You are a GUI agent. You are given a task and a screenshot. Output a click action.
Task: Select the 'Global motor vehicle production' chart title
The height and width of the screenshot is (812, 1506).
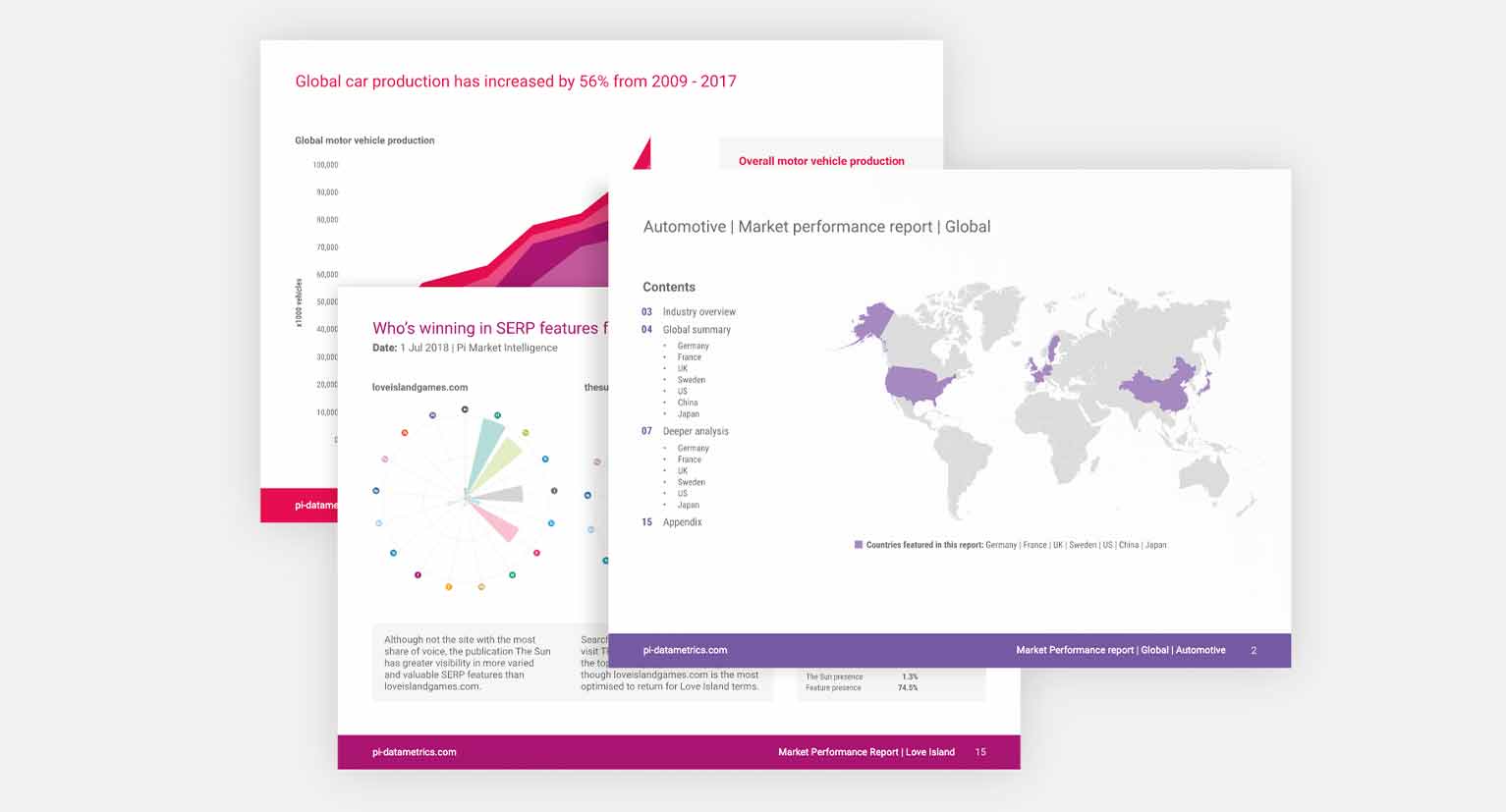pyautogui.click(x=364, y=140)
